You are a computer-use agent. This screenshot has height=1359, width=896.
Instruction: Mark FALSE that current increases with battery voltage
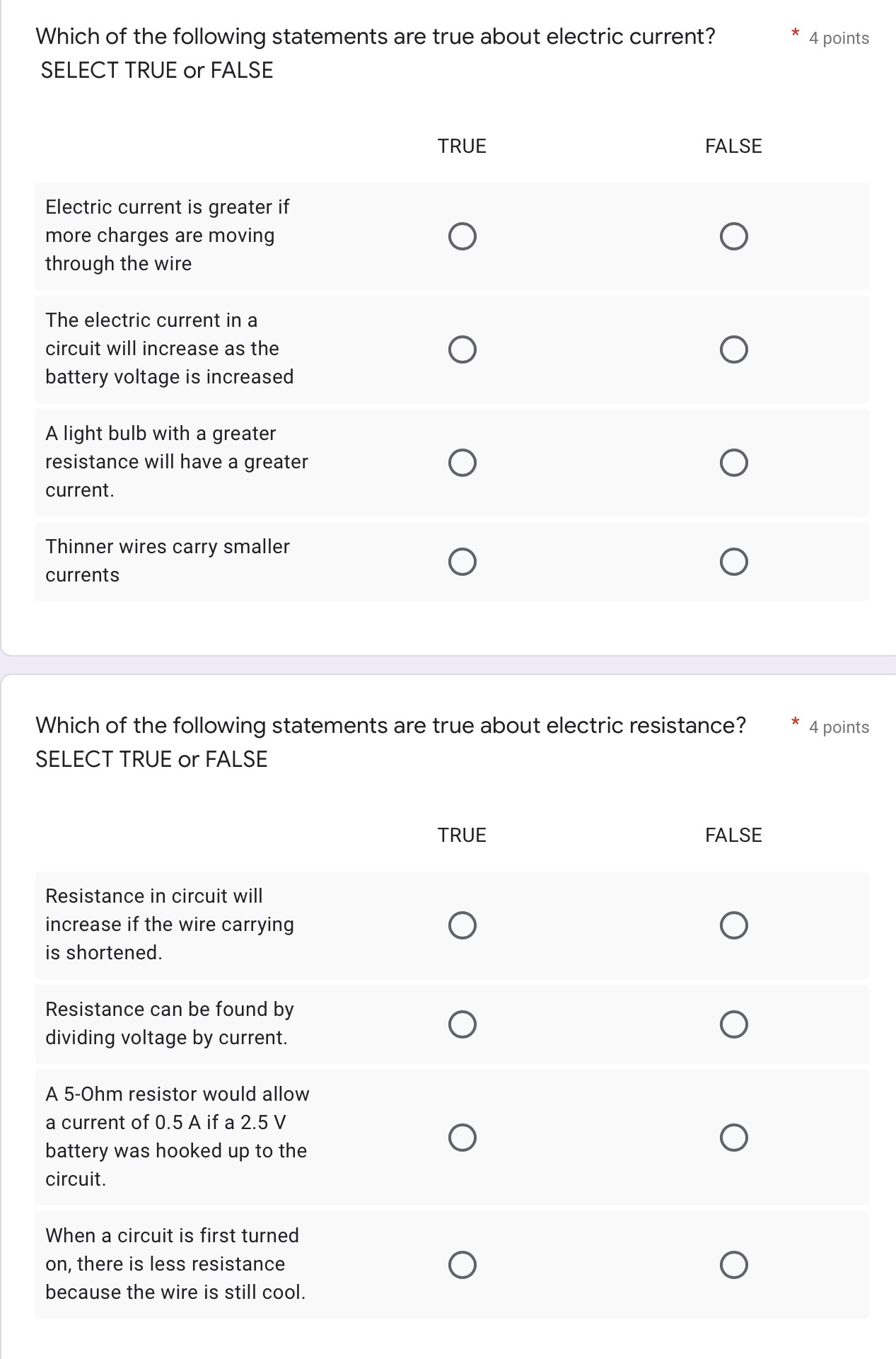[734, 348]
